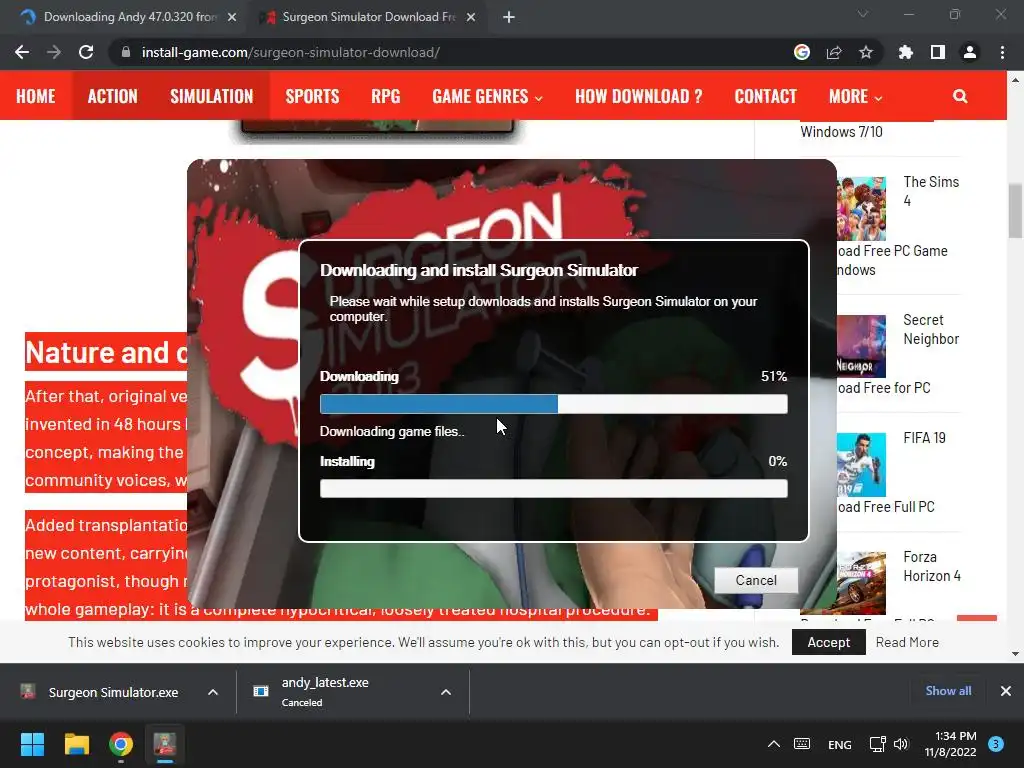Click the site search magnifier icon
Image resolution: width=1024 pixels, height=768 pixels.
pos(960,96)
